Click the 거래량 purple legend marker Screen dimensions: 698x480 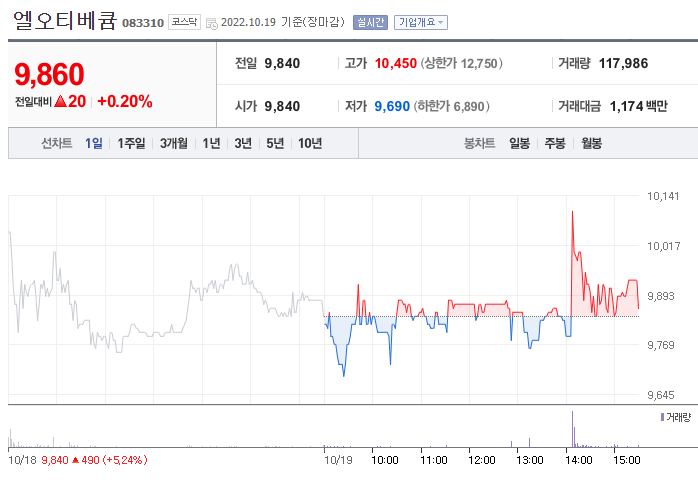(662, 417)
